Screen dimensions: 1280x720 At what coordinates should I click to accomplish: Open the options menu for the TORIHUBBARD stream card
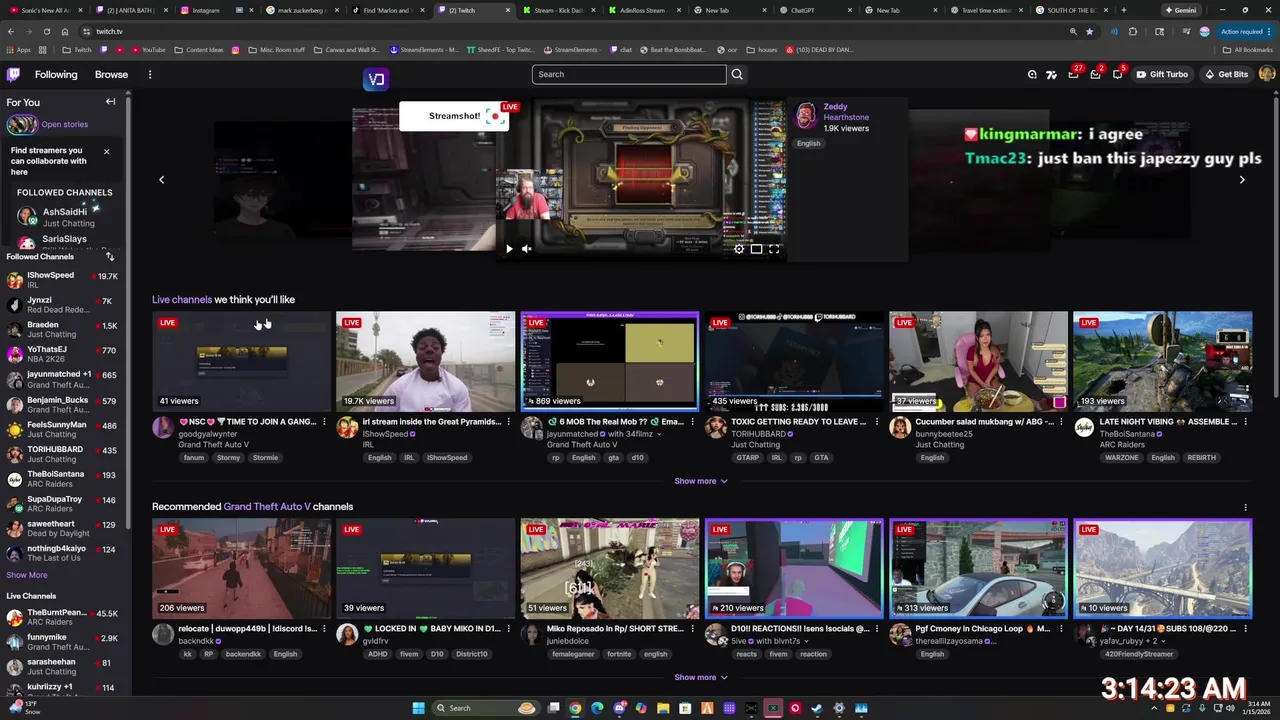(876, 422)
